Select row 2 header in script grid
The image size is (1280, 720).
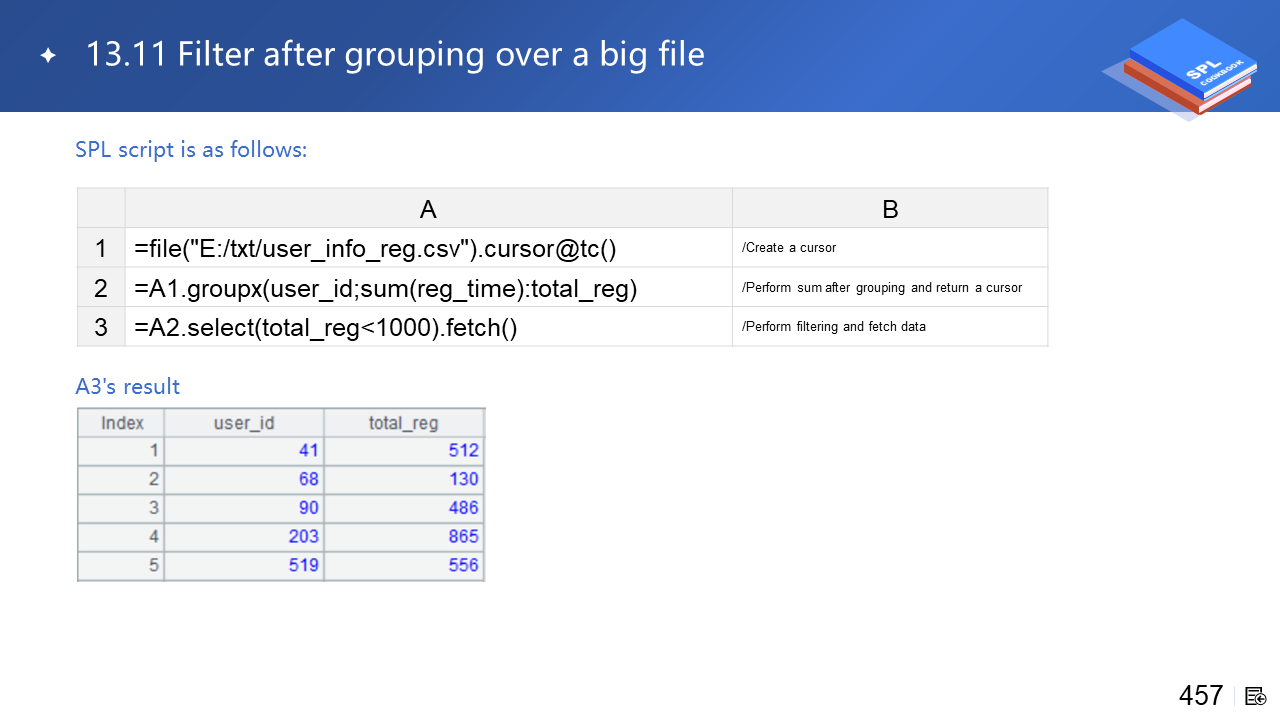click(x=101, y=288)
